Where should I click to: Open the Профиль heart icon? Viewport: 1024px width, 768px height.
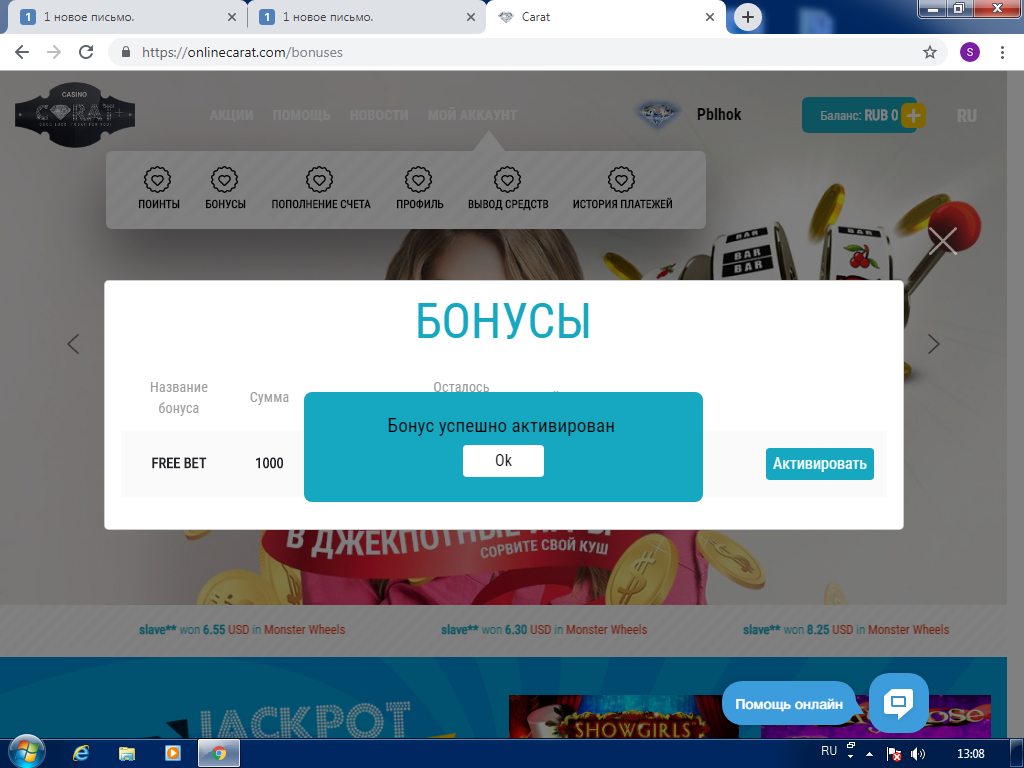pos(419,180)
